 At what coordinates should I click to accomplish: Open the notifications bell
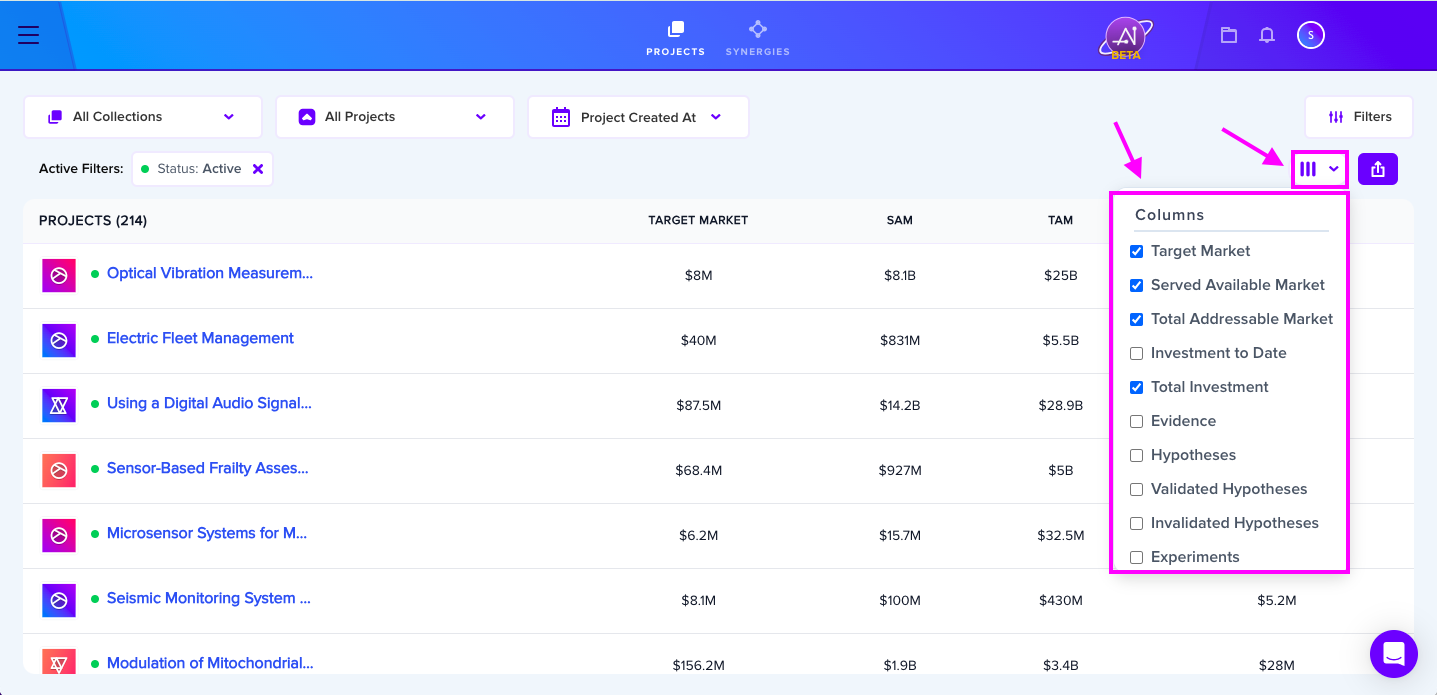click(1267, 35)
